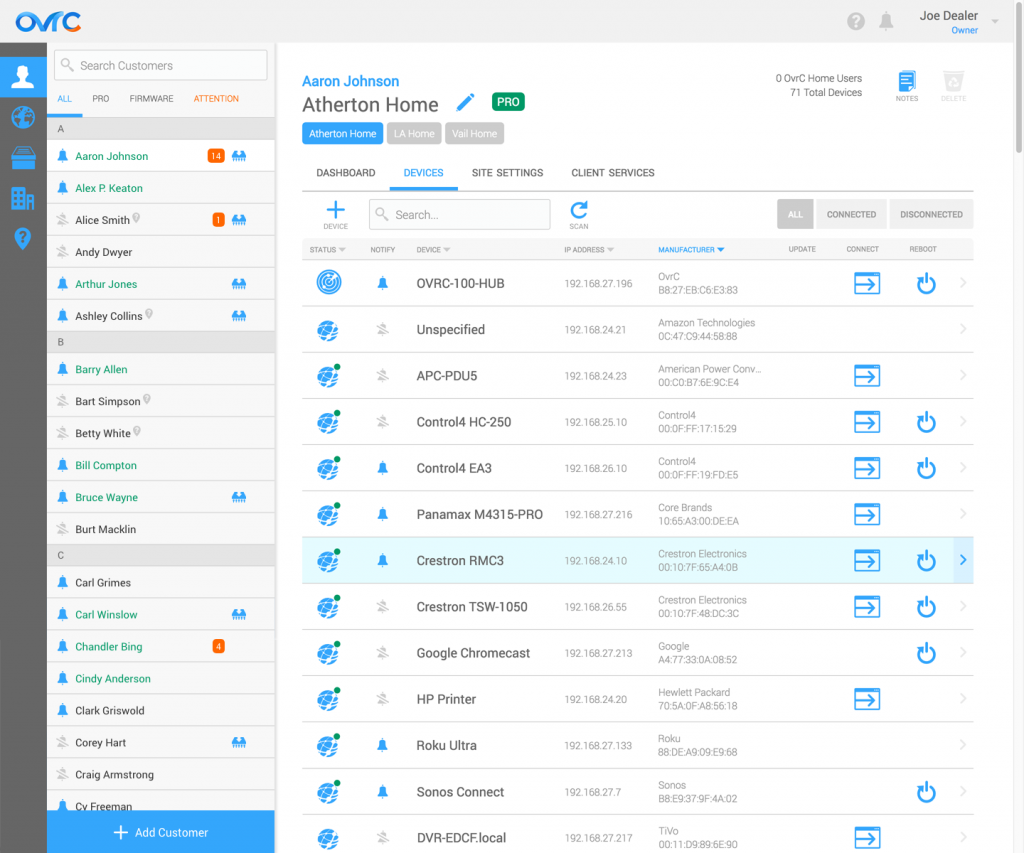Filter customers by PRO tab

tap(101, 99)
